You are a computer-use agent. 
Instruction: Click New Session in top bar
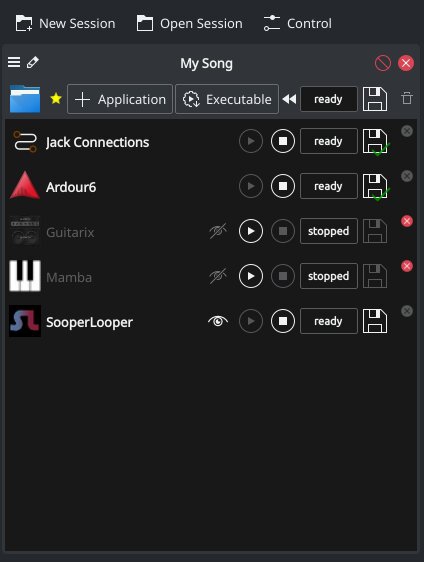pyautogui.click(x=65, y=24)
